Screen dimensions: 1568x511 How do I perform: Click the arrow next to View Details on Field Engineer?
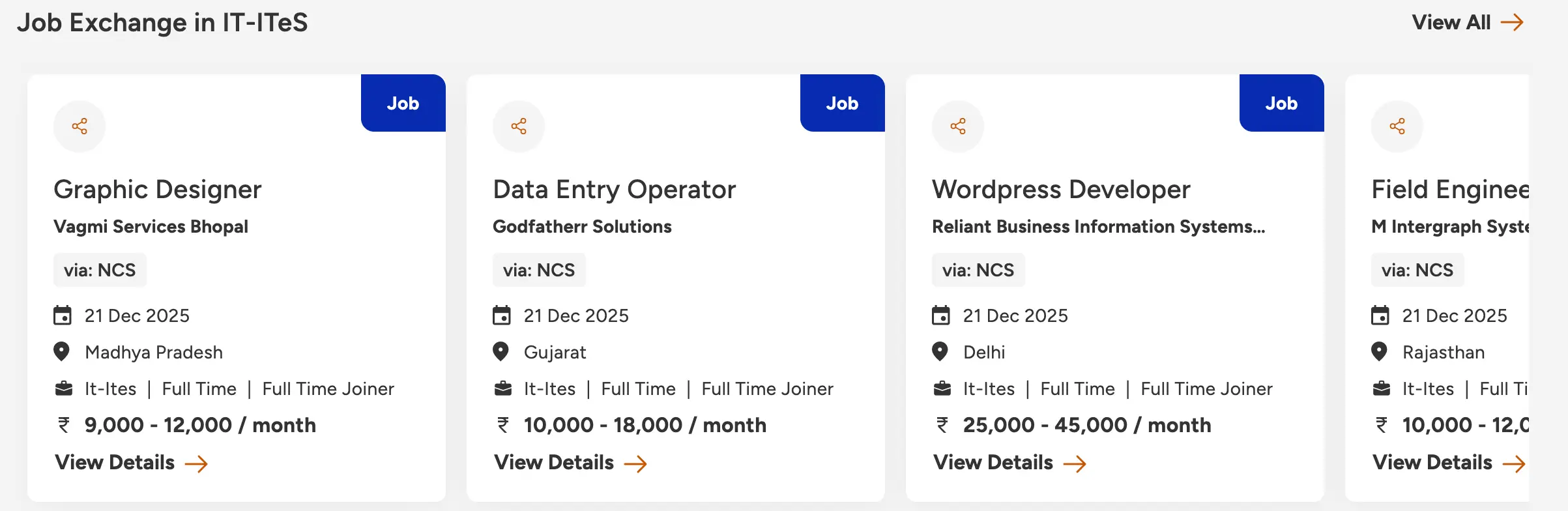(x=1517, y=463)
